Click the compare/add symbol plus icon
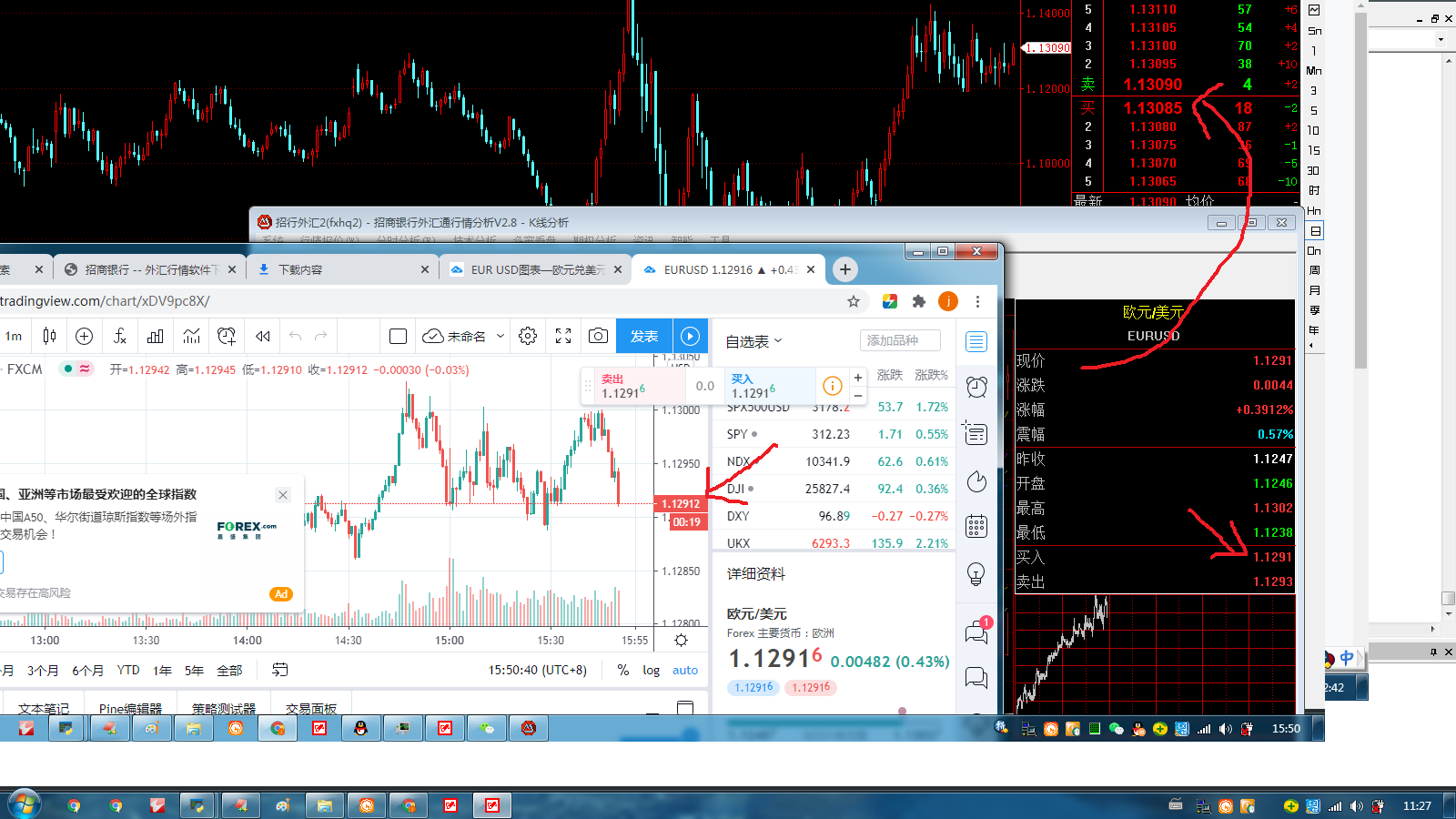The image size is (1456, 819). [x=84, y=337]
